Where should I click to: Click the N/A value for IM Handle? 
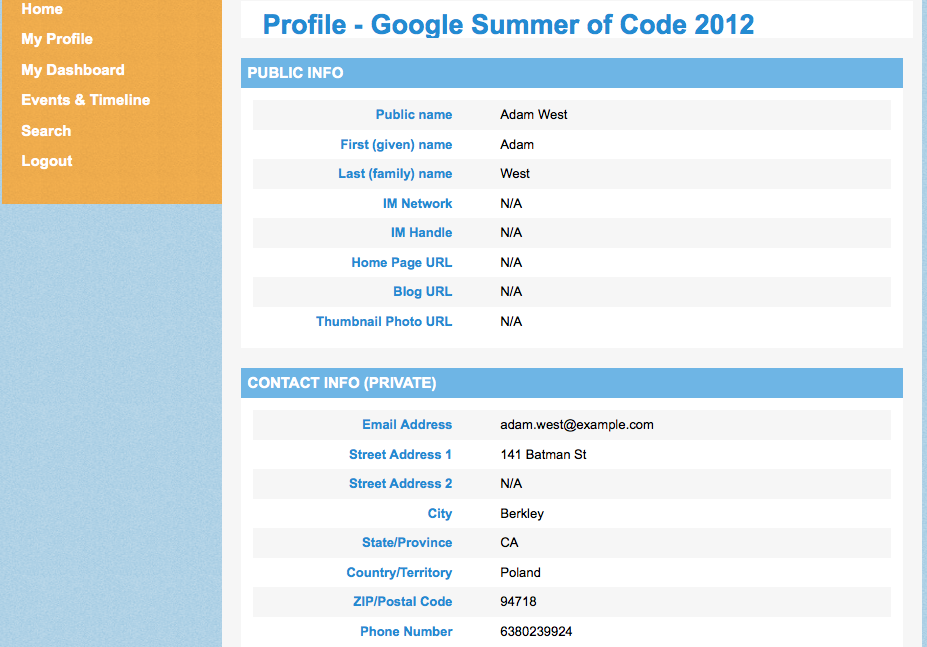[x=511, y=232]
